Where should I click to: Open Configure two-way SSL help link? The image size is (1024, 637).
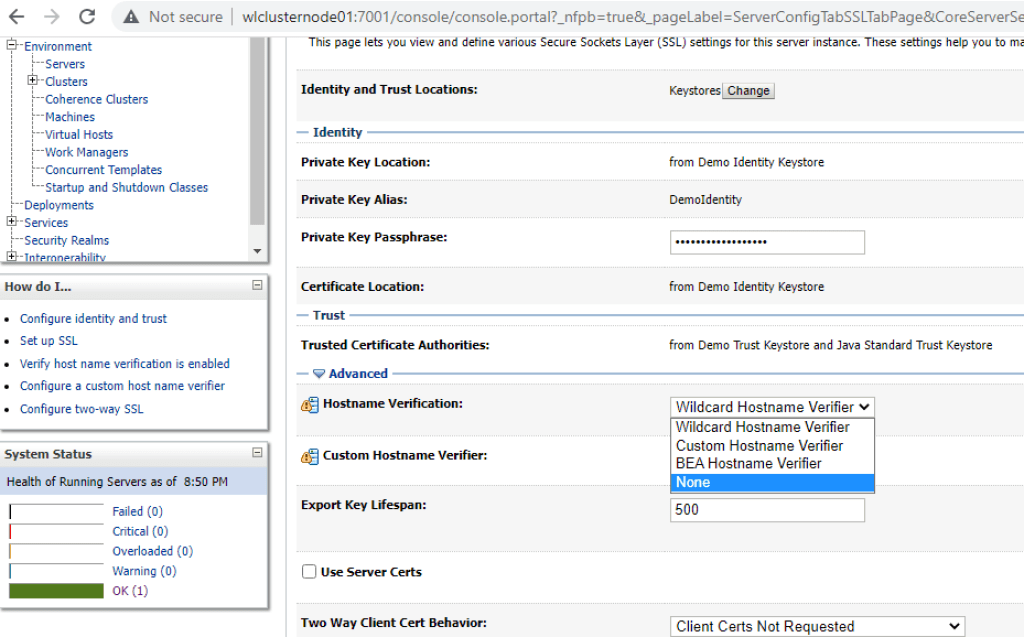click(x=81, y=409)
